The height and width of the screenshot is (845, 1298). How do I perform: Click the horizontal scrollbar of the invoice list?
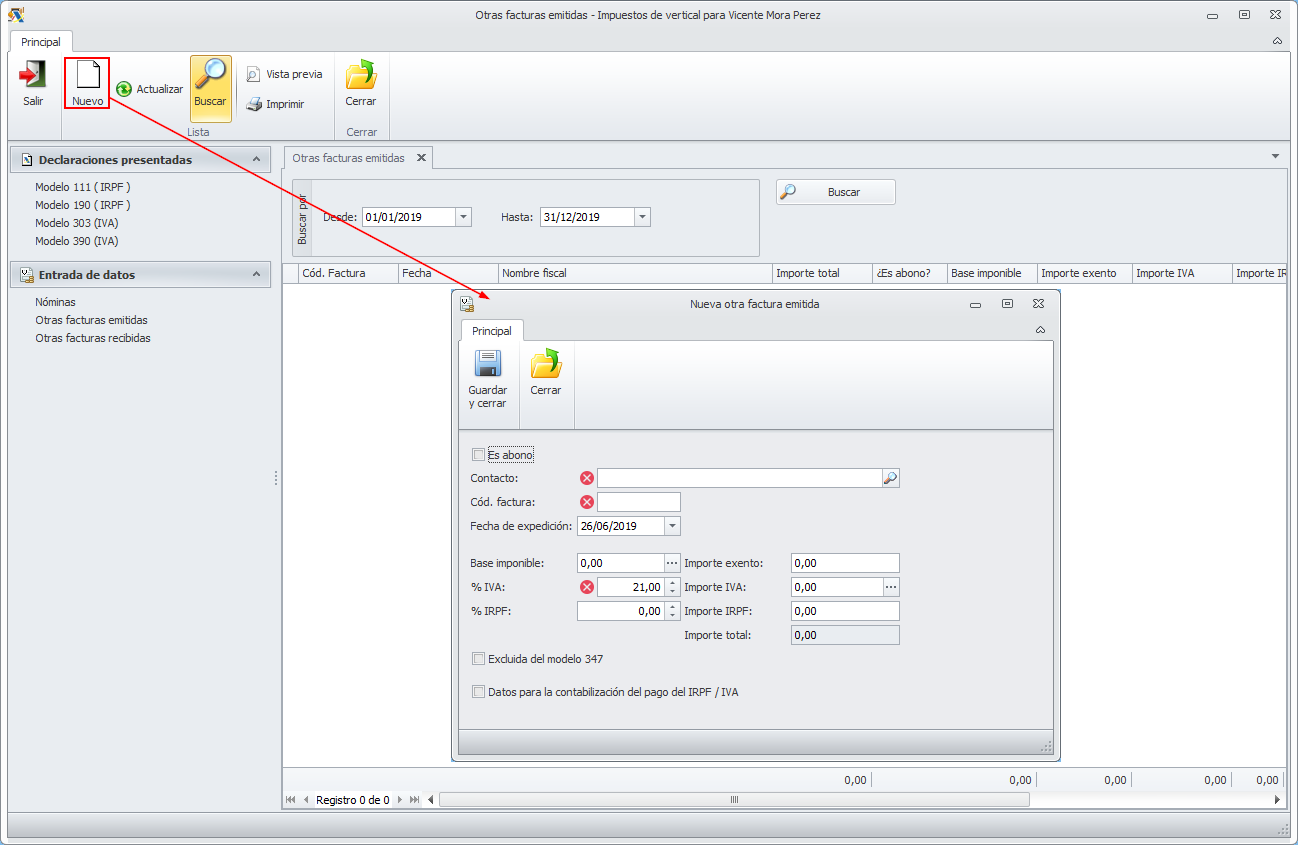(x=734, y=800)
